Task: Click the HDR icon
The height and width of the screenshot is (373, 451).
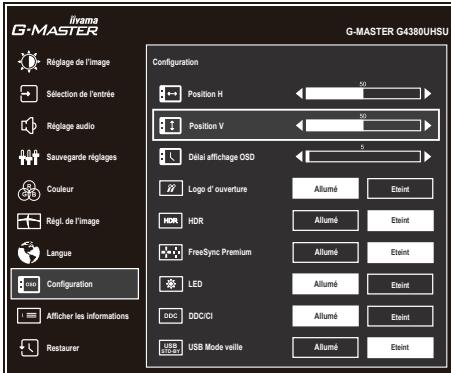Action: pyautogui.click(x=171, y=220)
